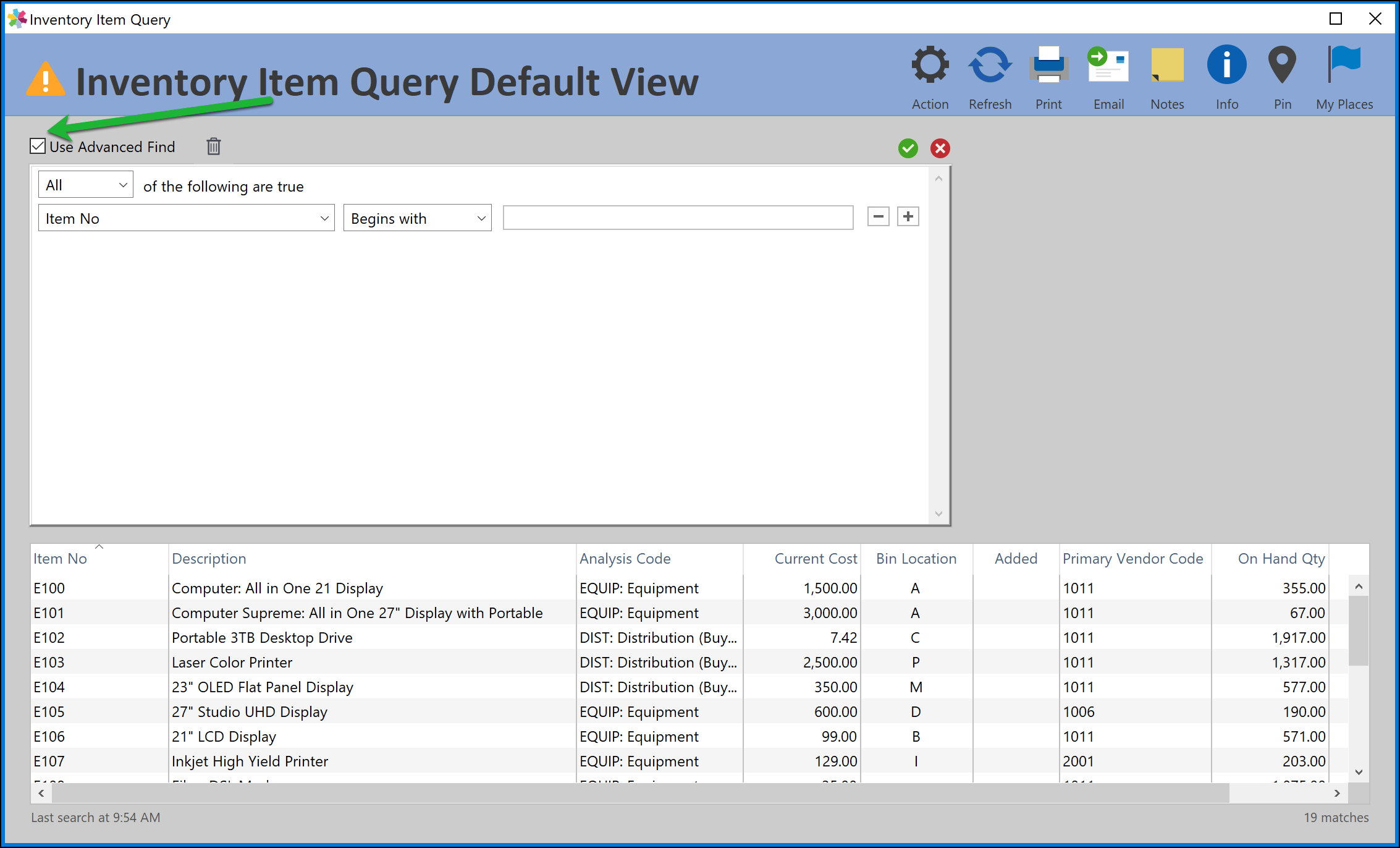Open the Info icon
Screen dimensions: 1400x848
tap(1226, 66)
